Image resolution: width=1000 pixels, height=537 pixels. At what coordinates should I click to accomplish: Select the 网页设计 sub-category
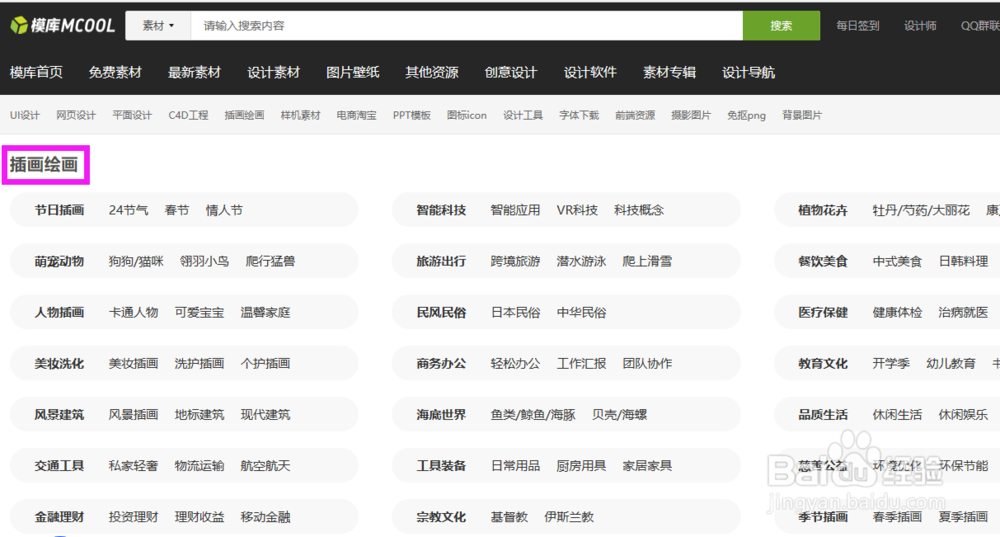point(76,115)
